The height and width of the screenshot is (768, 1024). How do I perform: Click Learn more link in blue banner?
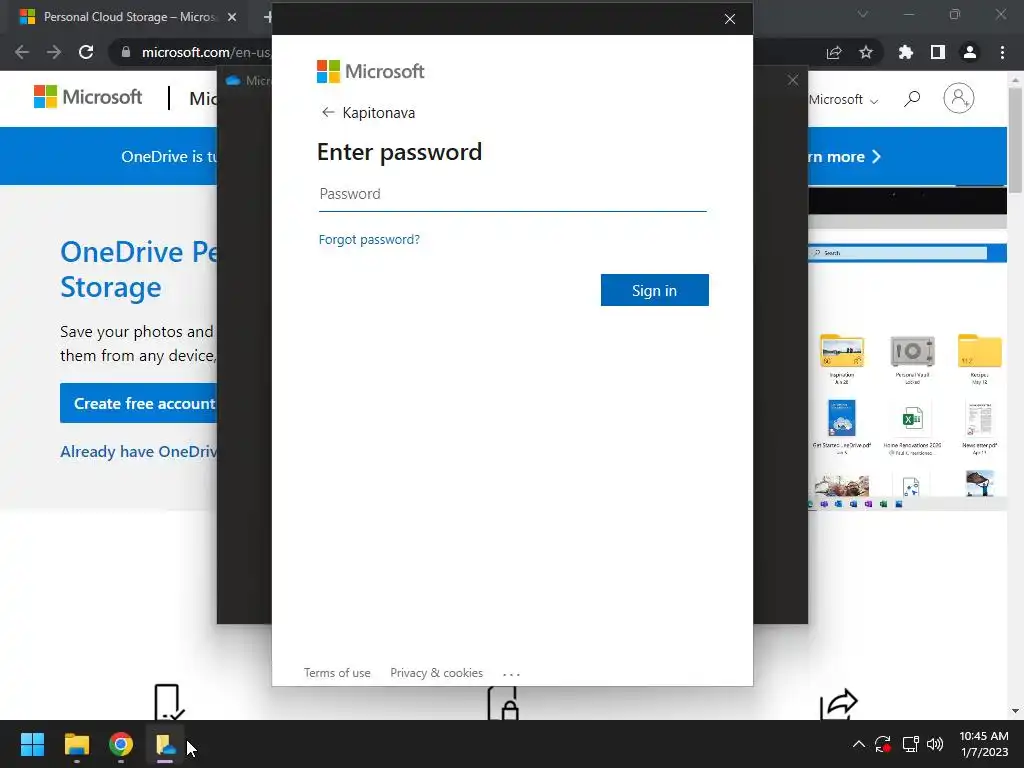pyautogui.click(x=845, y=157)
